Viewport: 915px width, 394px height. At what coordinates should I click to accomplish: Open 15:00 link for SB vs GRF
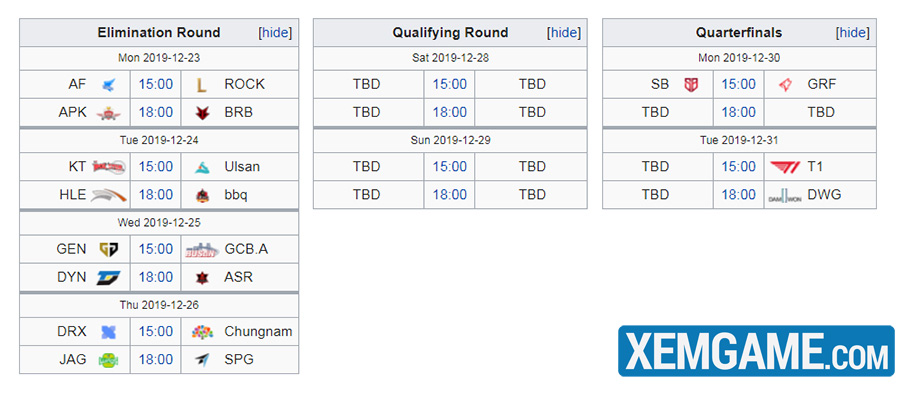point(739,85)
